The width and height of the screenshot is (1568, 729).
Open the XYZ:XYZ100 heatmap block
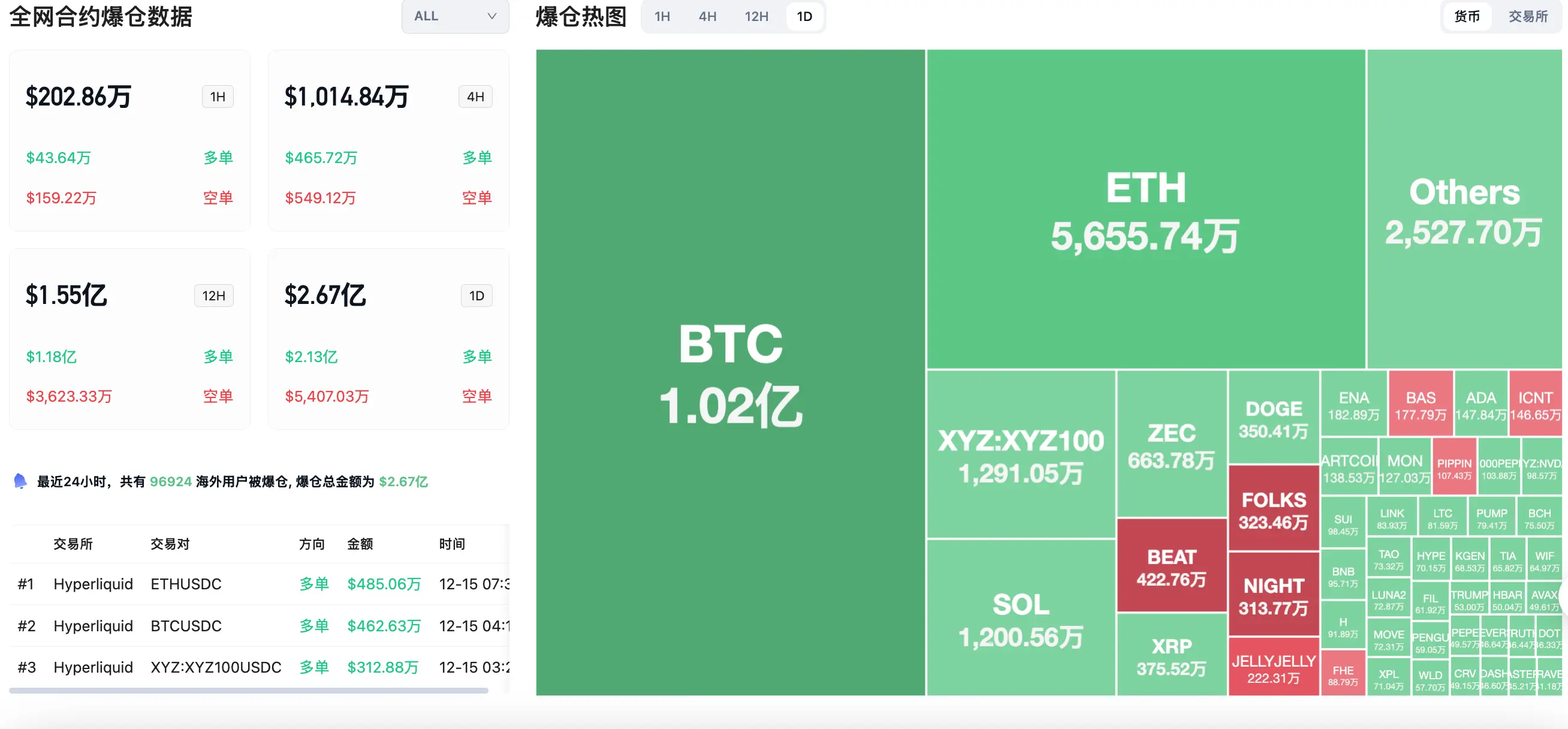[x=1020, y=454]
